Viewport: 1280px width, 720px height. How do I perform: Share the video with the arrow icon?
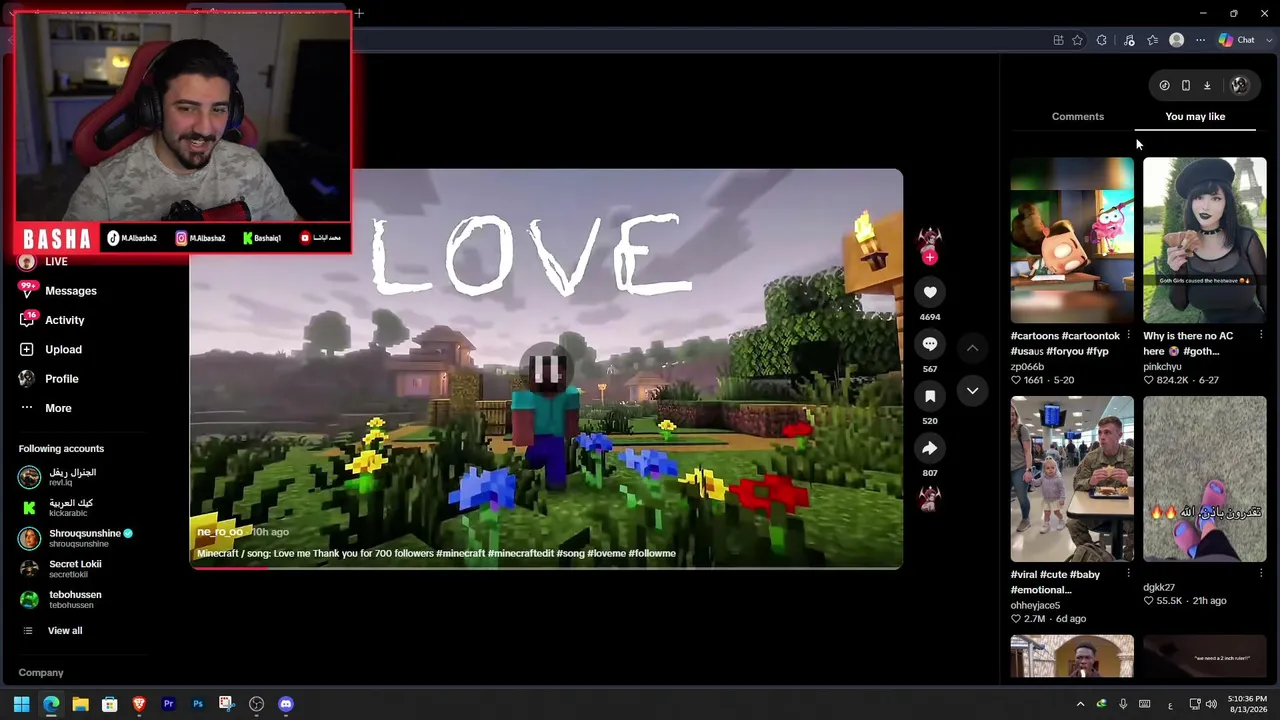(930, 448)
